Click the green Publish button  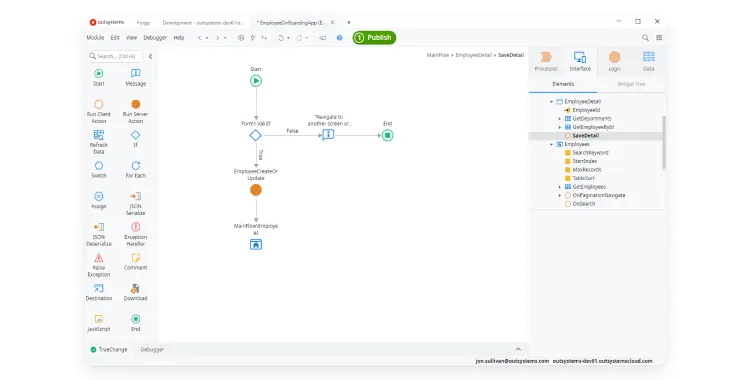[x=374, y=37]
